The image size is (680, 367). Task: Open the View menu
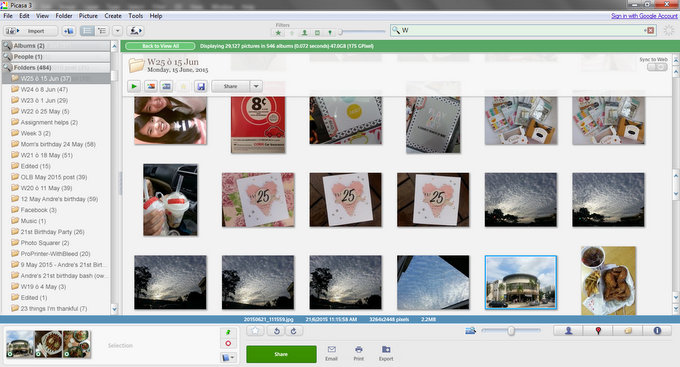click(x=42, y=16)
